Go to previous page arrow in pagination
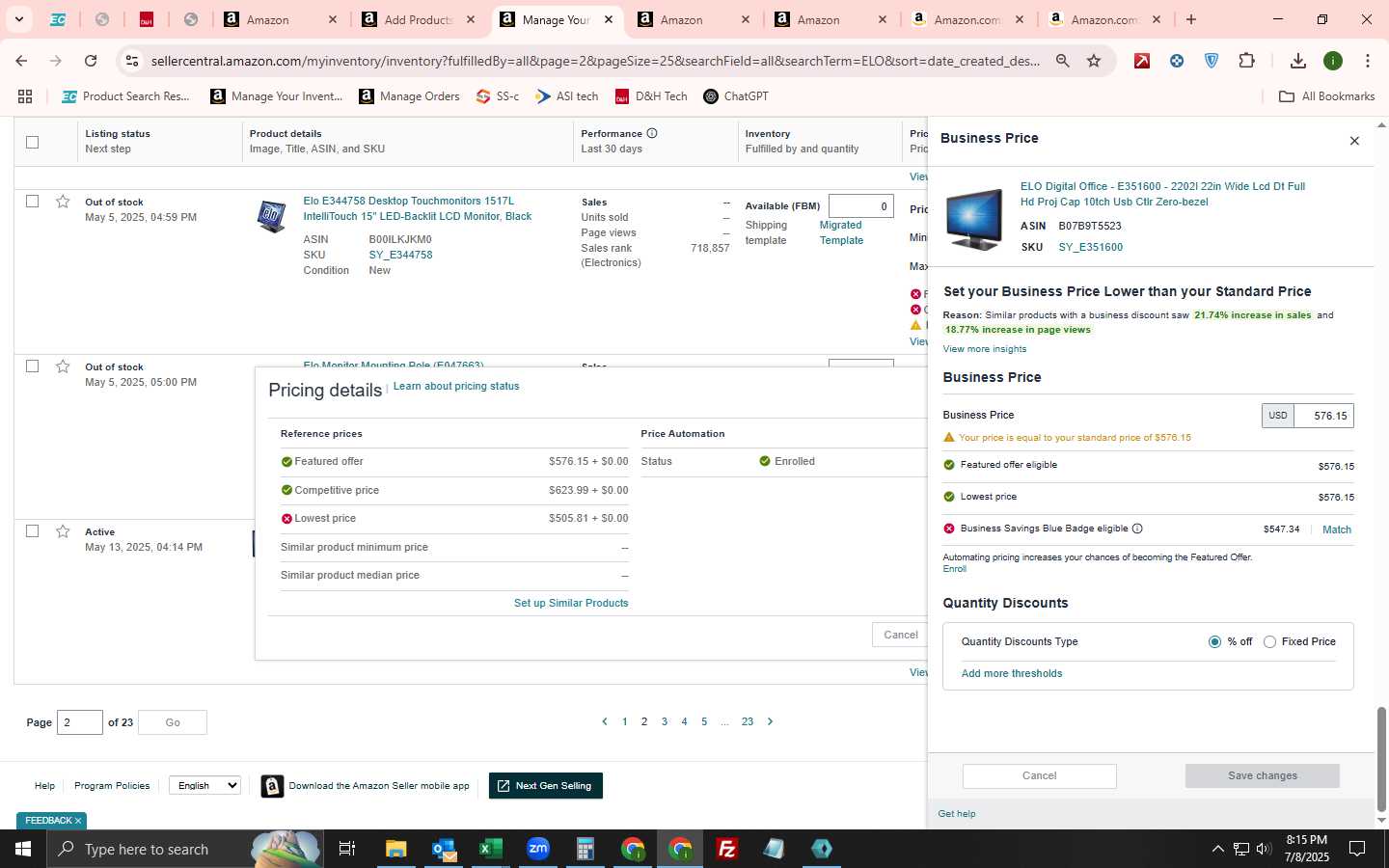Screen dimensions: 1389x868 pyautogui.click(x=605, y=721)
